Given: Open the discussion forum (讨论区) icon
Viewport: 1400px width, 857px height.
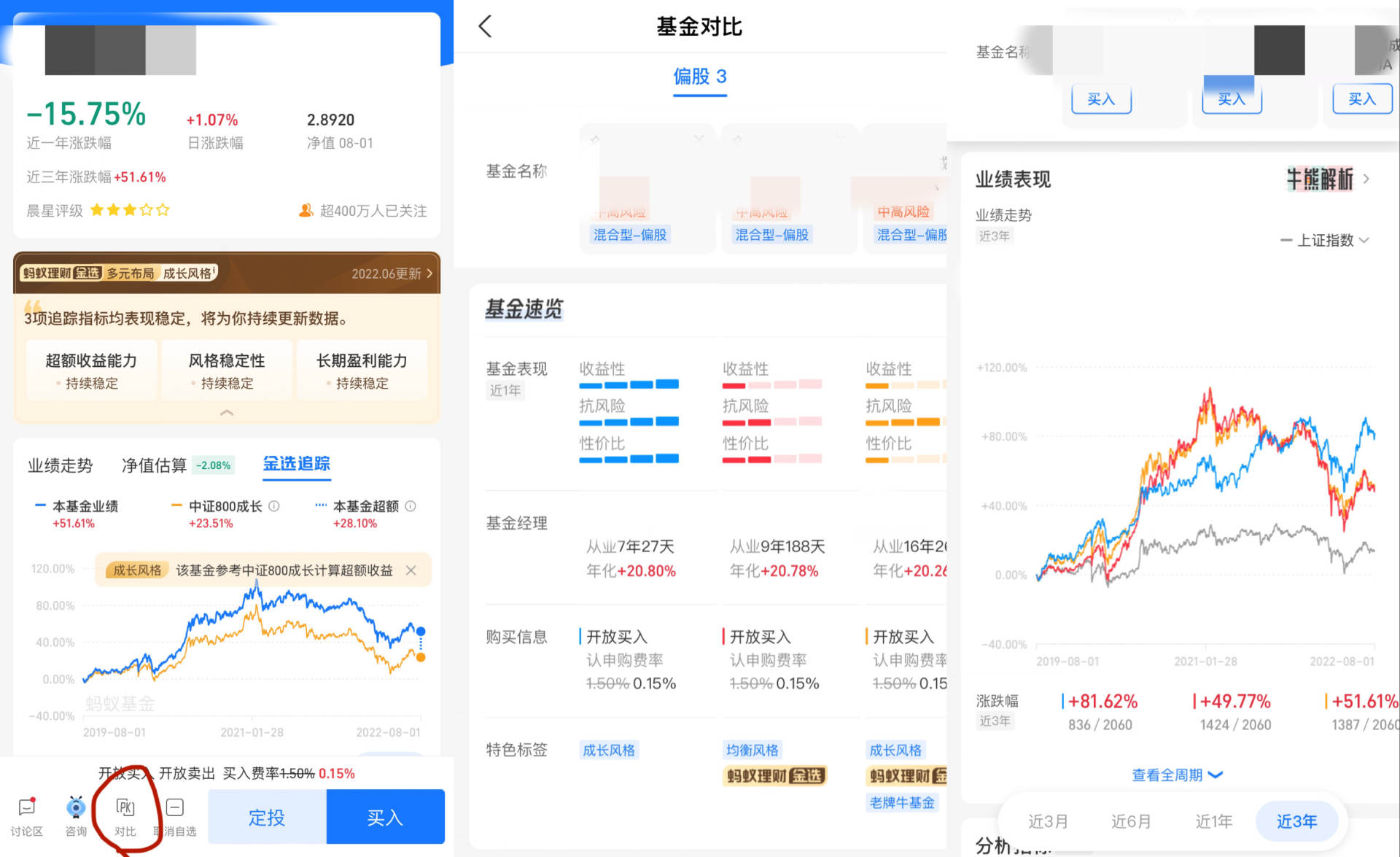Looking at the screenshot, I should click(26, 815).
